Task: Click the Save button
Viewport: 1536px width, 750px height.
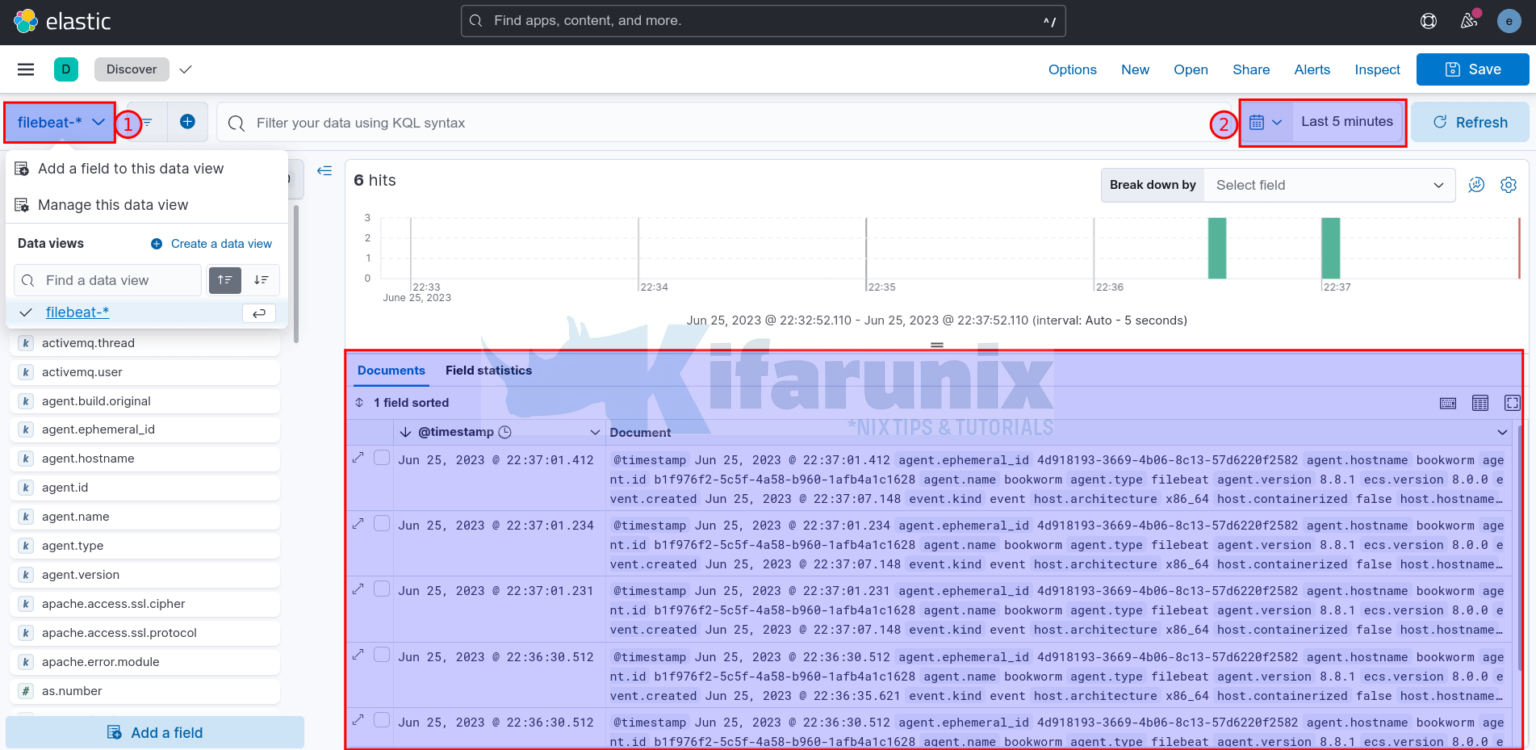Action: click(1472, 69)
